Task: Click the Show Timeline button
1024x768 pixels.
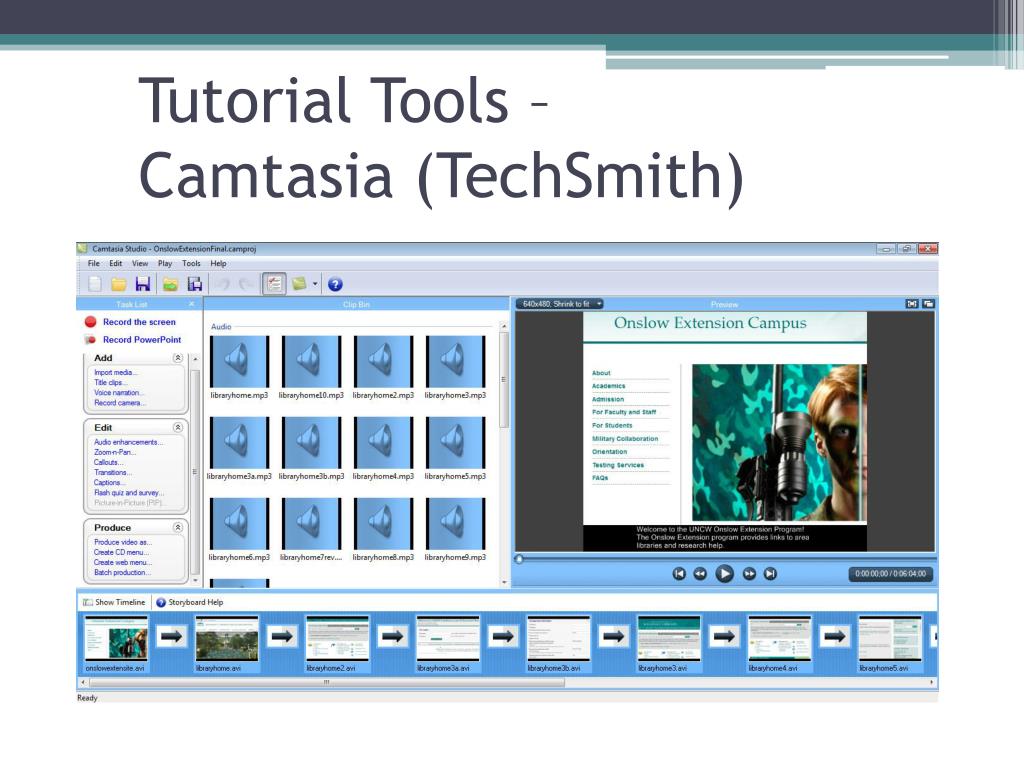Action: click(x=114, y=602)
